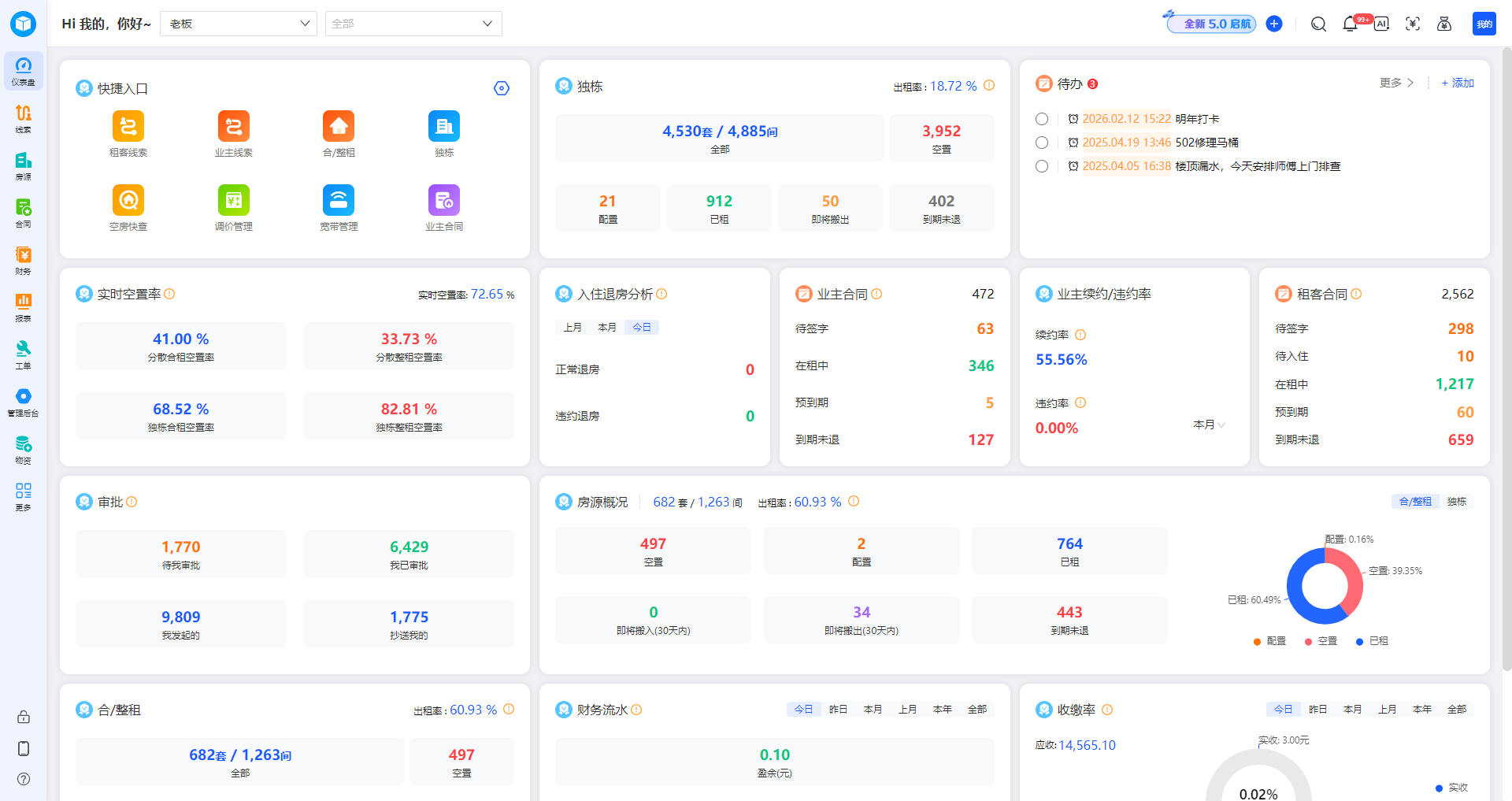The image size is (1512, 801).
Task: Open 调价管理 quick entry icon
Action: click(233, 201)
